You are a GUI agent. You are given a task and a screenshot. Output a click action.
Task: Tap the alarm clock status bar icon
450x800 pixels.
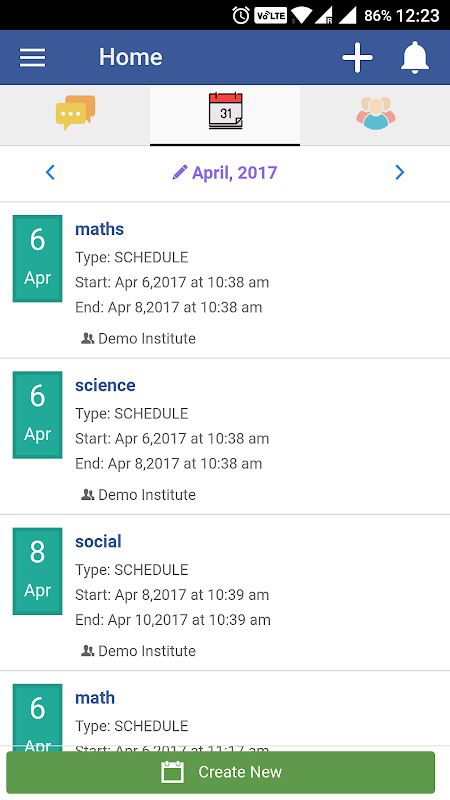[x=241, y=15]
